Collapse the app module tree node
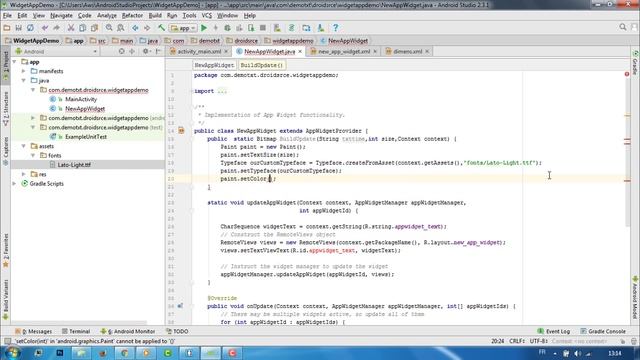Viewport: 640px width, 360px height. pyautogui.click(x=15, y=62)
